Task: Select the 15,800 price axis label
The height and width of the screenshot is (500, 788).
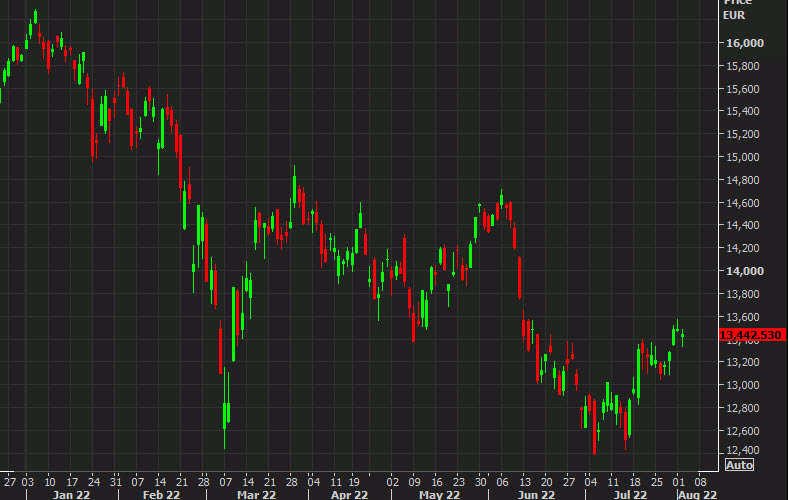Action: click(743, 66)
